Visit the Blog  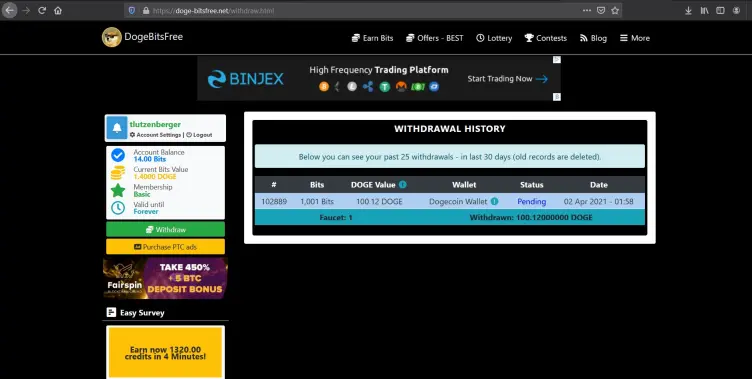(593, 38)
